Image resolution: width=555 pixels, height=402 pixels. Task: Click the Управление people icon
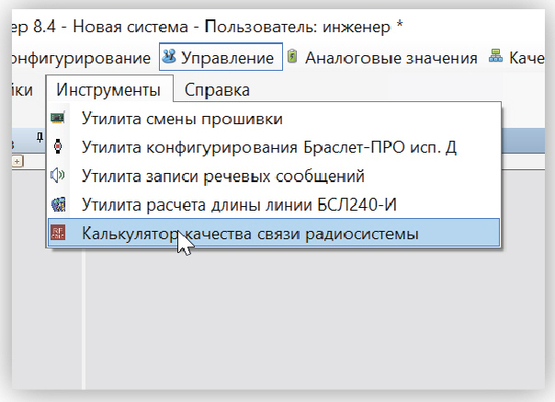click(x=169, y=56)
